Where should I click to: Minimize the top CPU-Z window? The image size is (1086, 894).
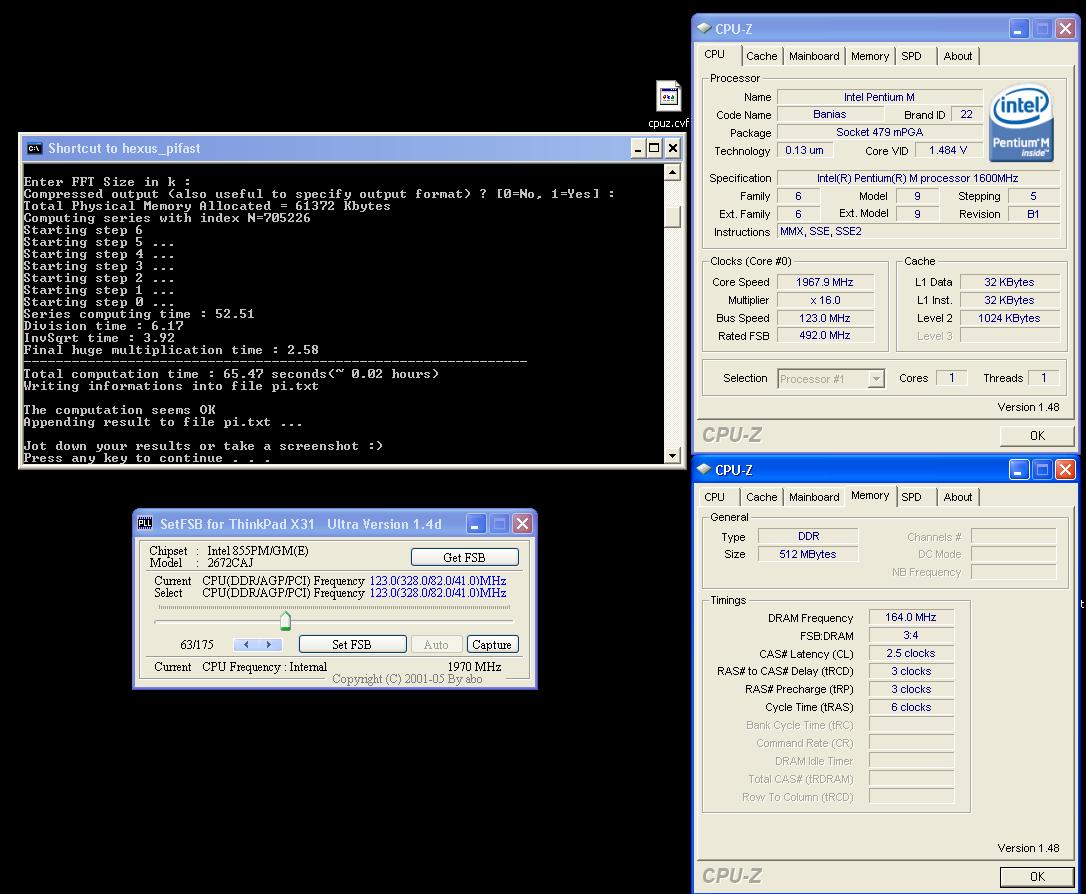pyautogui.click(x=1018, y=28)
